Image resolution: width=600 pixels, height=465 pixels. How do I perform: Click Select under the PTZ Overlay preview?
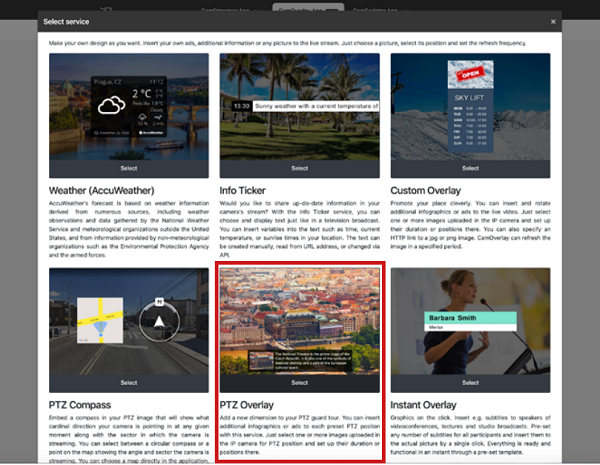click(x=300, y=382)
